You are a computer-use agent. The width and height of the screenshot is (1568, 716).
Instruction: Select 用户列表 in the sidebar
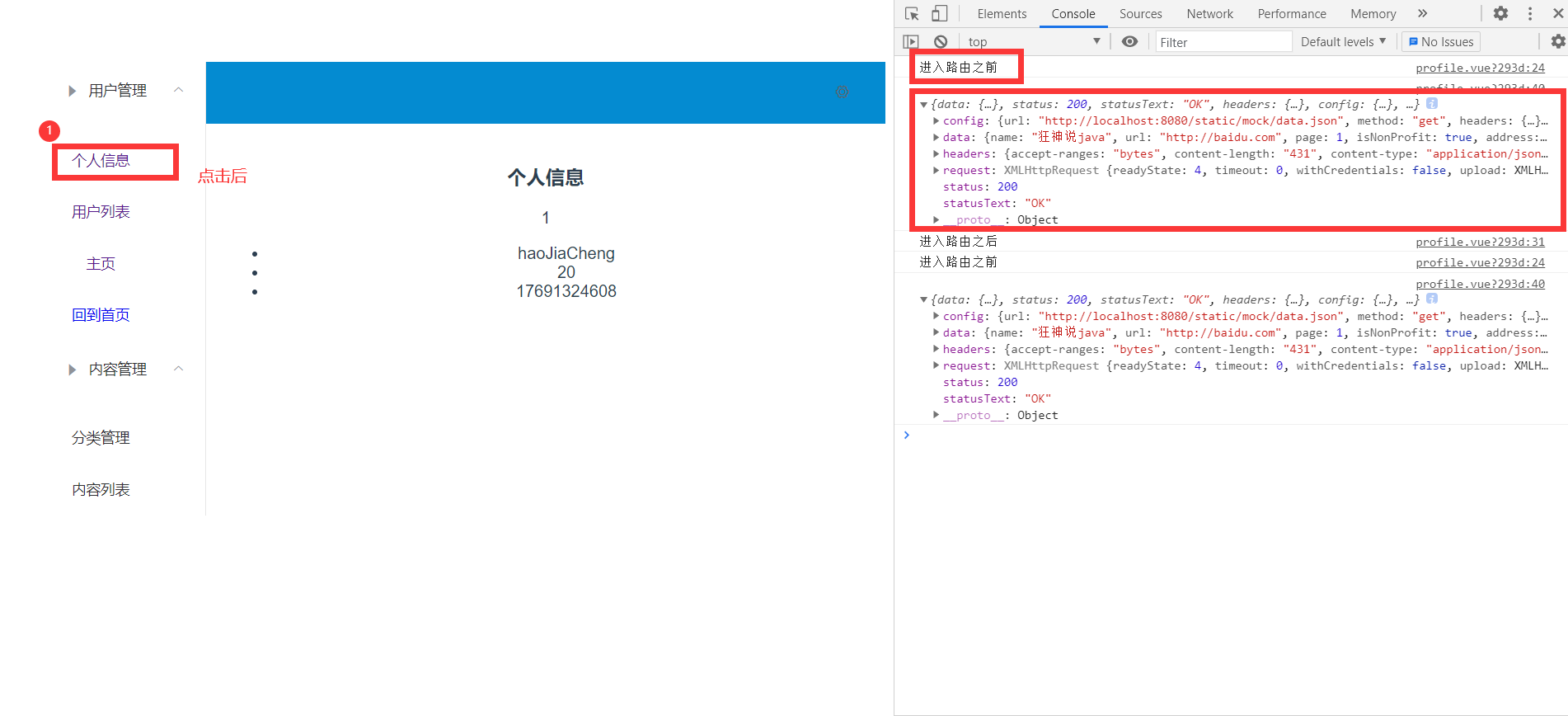pos(101,212)
